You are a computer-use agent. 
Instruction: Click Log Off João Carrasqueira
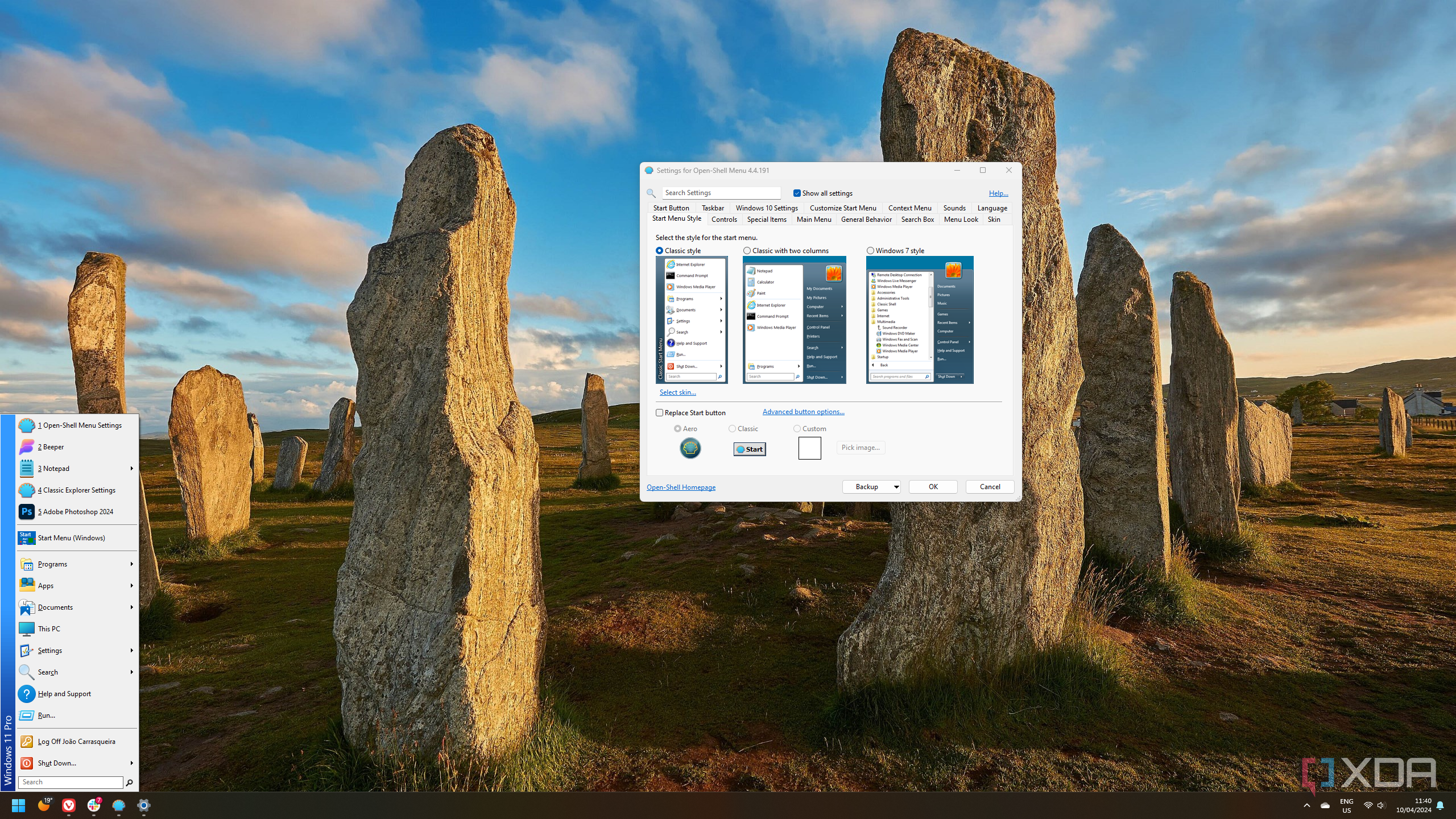click(x=76, y=741)
